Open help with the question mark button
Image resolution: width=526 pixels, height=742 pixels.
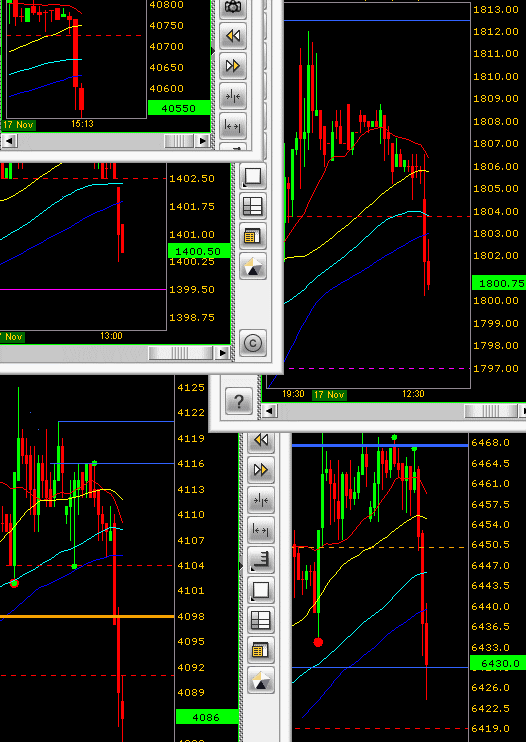tap(238, 401)
